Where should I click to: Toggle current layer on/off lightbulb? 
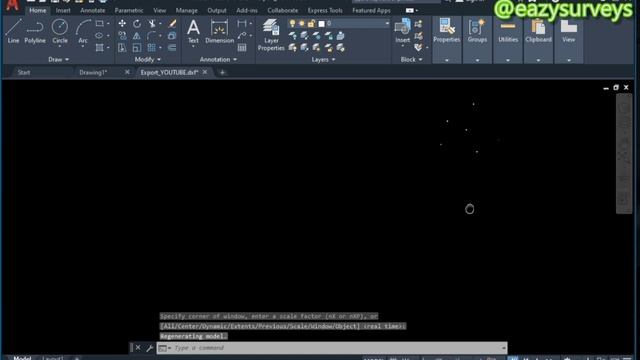coord(292,24)
